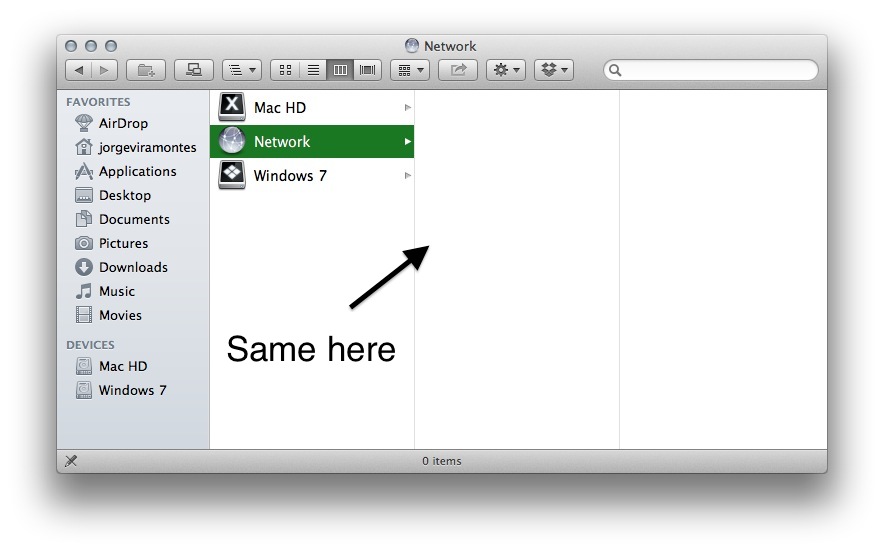The image size is (884, 552).
Task: Open the Arrange items dropdown
Action: pyautogui.click(x=410, y=70)
